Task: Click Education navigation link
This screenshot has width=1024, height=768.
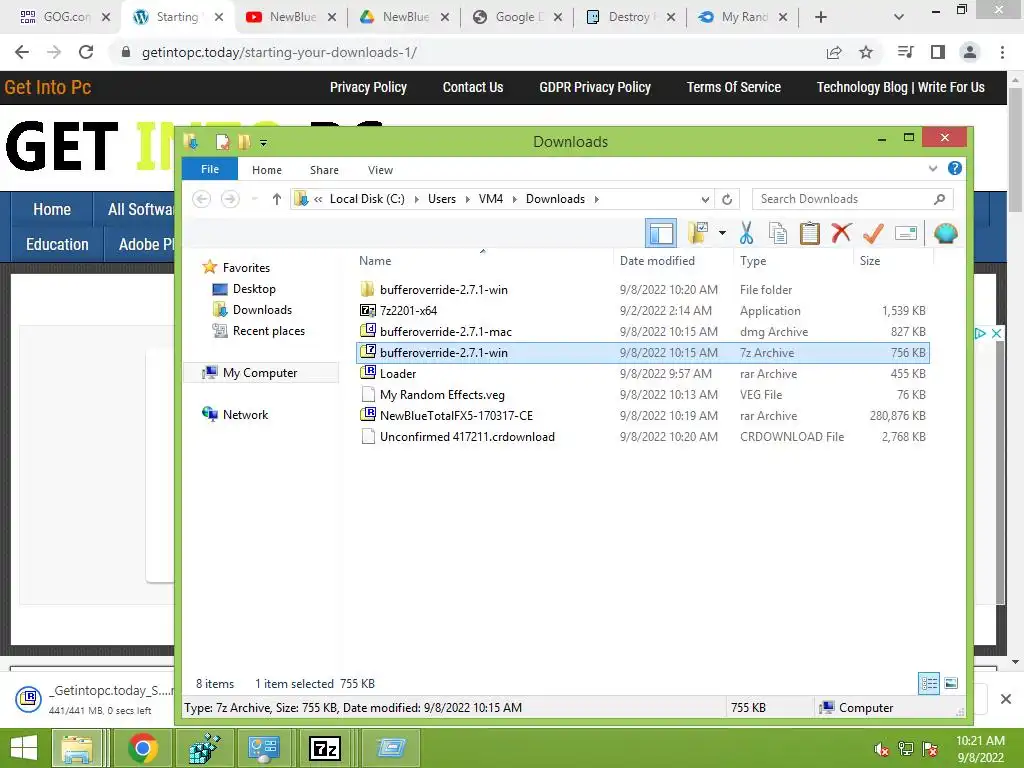Action: pyautogui.click(x=57, y=244)
